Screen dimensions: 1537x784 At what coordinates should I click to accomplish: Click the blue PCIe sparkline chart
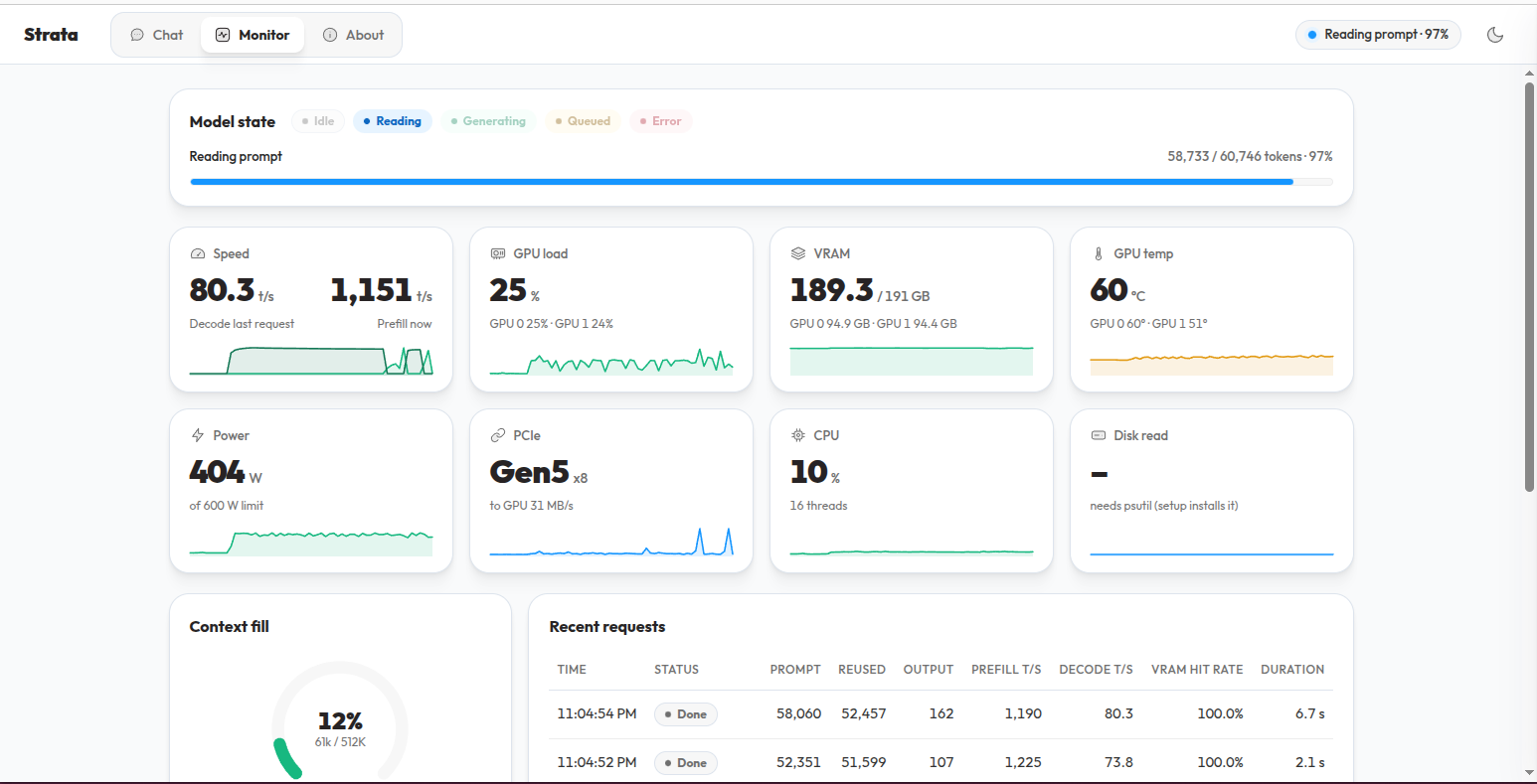(611, 542)
